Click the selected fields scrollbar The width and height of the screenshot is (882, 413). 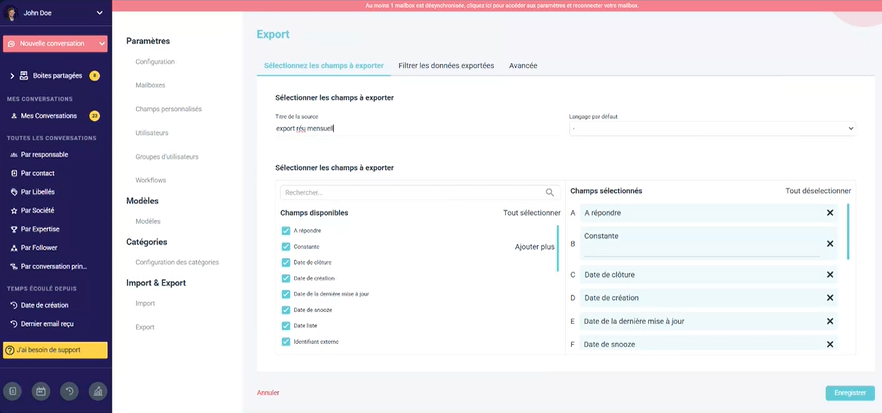[x=848, y=231]
